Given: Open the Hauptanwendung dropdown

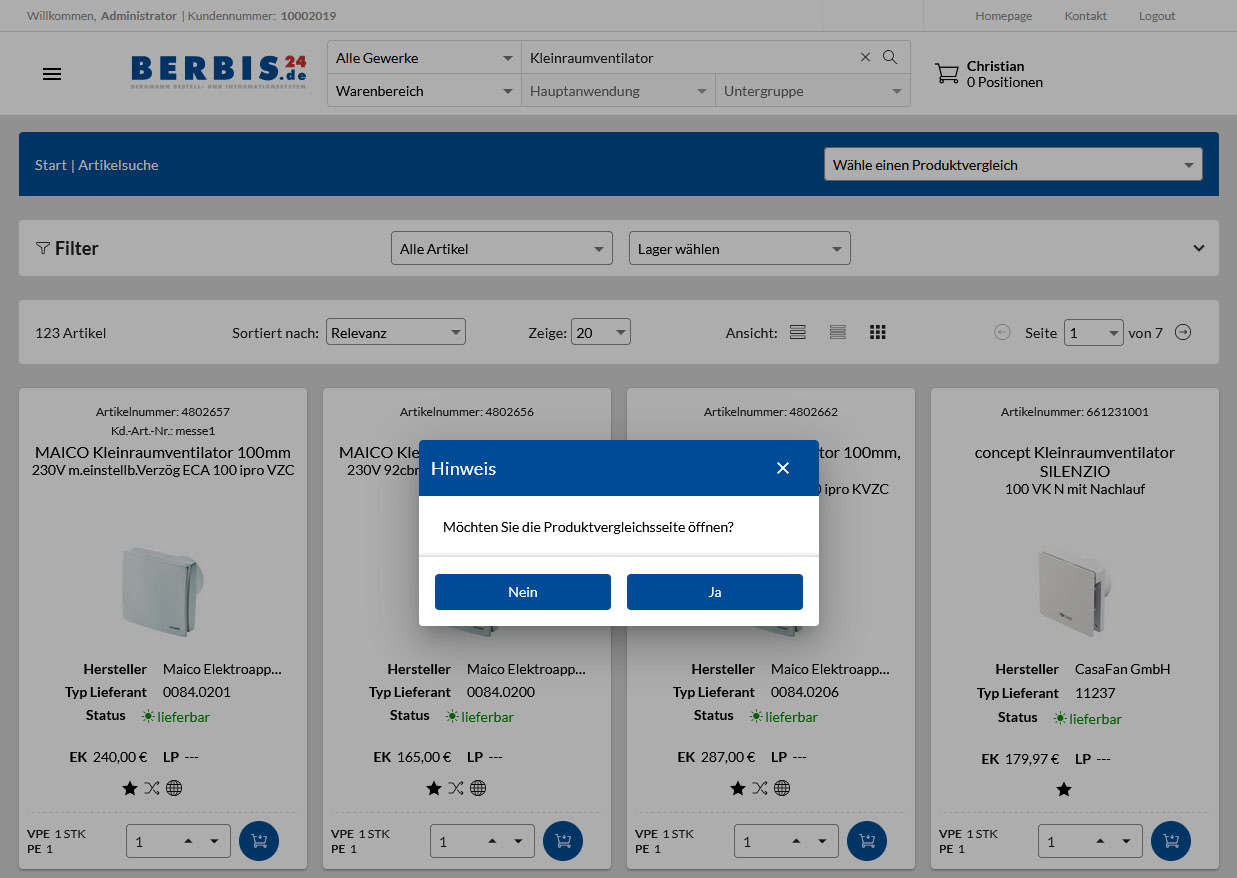Looking at the screenshot, I should pyautogui.click(x=618, y=91).
